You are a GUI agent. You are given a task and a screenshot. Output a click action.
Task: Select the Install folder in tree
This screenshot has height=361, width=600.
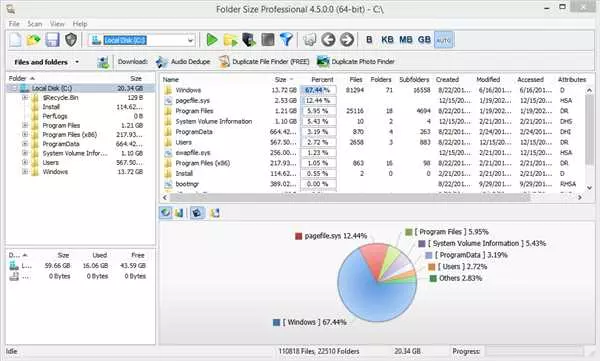coord(51,107)
